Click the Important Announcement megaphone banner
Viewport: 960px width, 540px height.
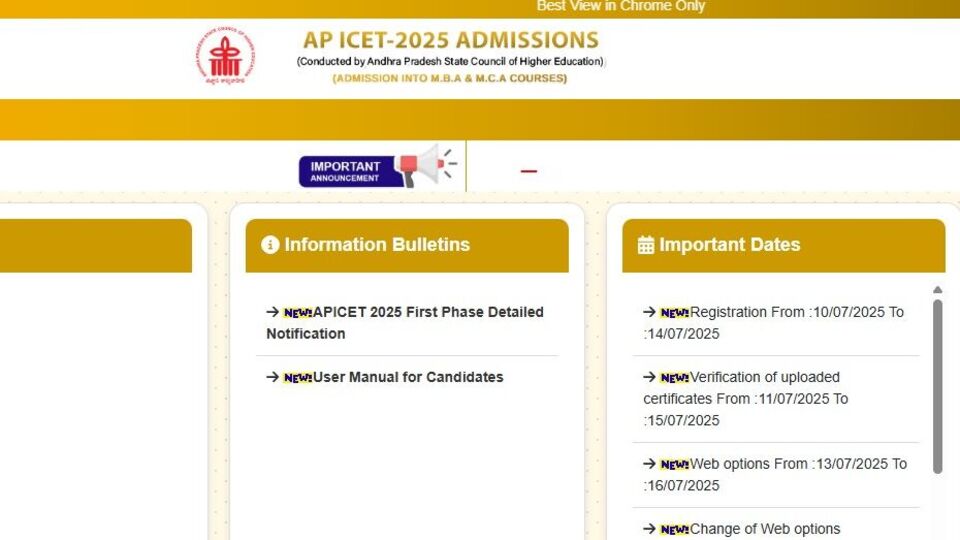378,167
